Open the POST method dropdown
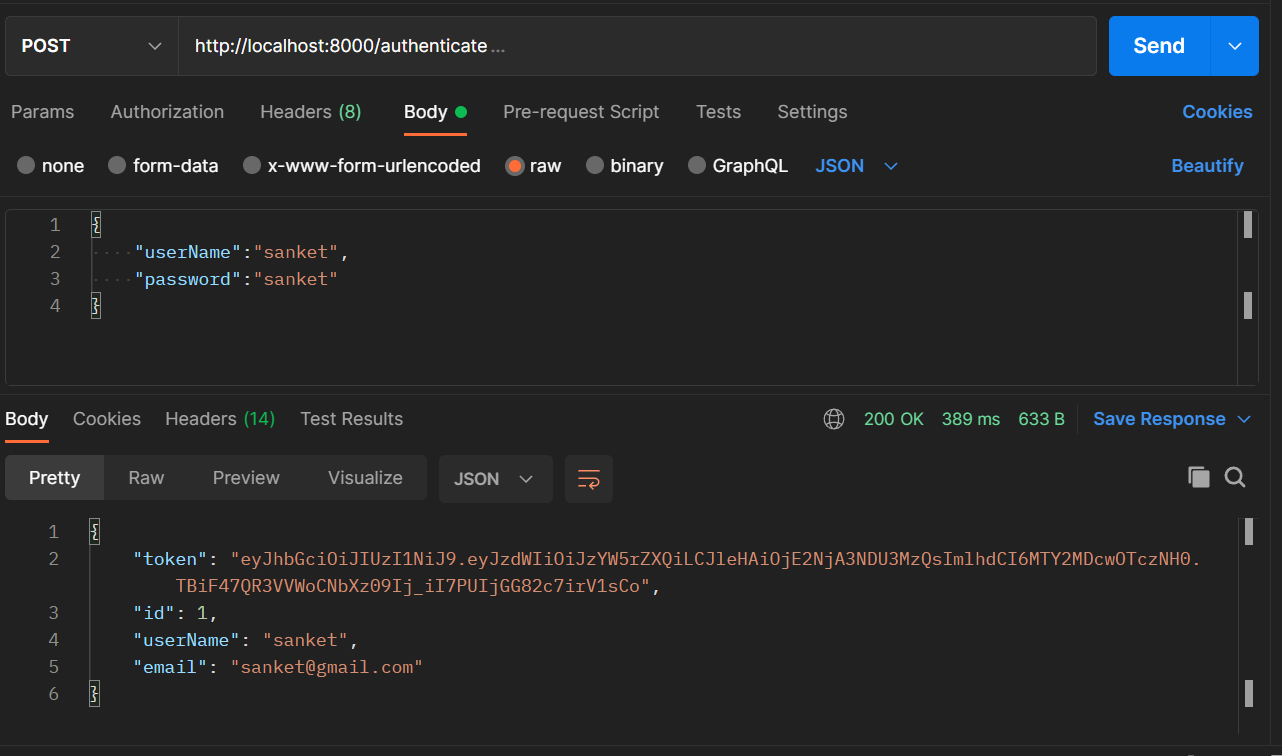The height and width of the screenshot is (756, 1282). click(x=92, y=46)
